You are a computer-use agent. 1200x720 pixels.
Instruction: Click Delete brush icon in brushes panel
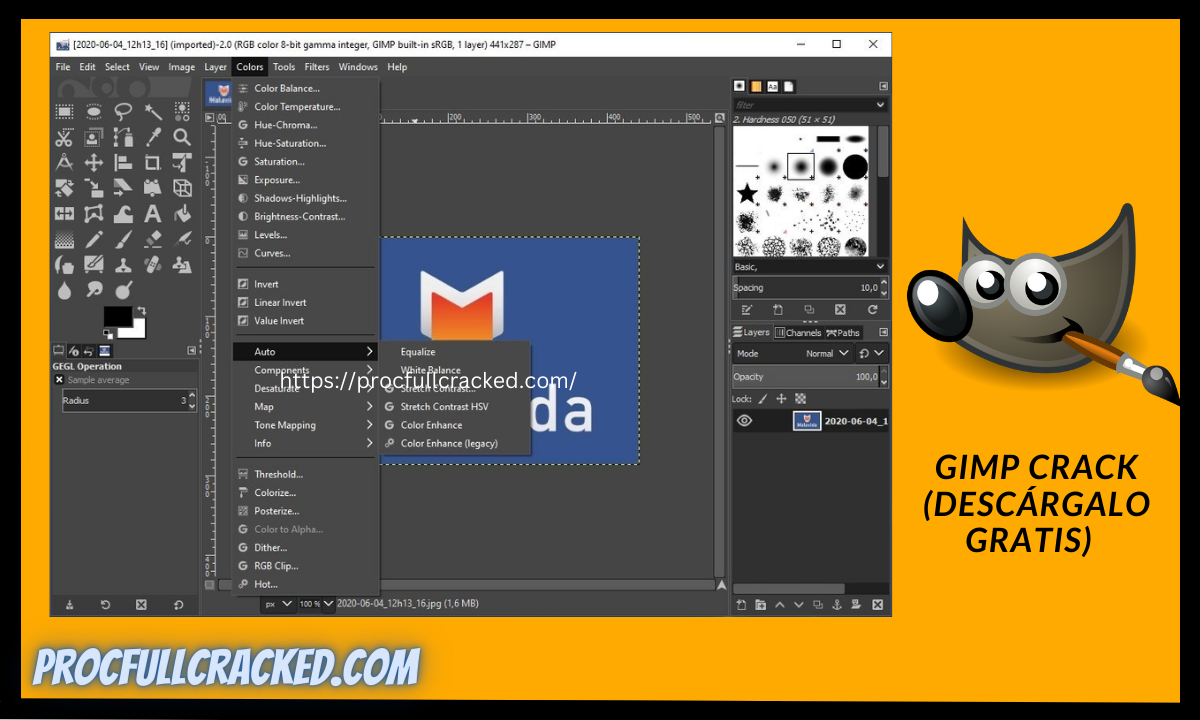840,310
